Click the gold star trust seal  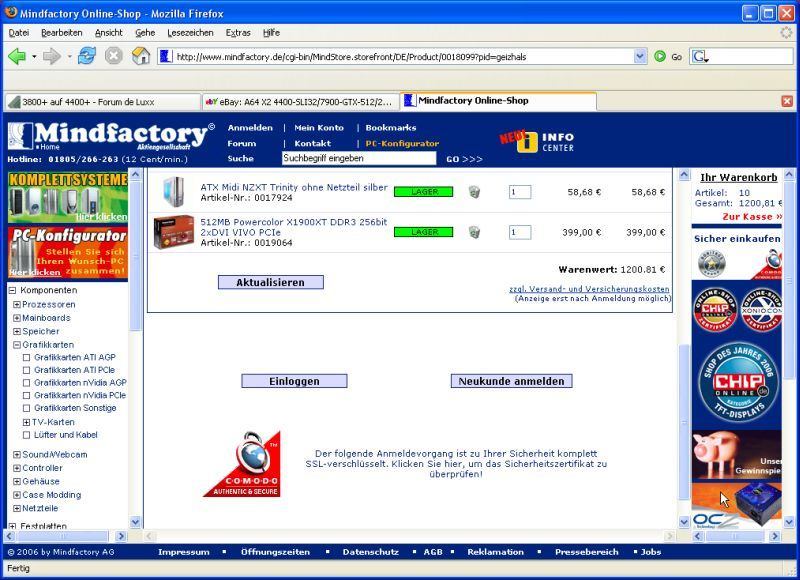click(x=711, y=263)
